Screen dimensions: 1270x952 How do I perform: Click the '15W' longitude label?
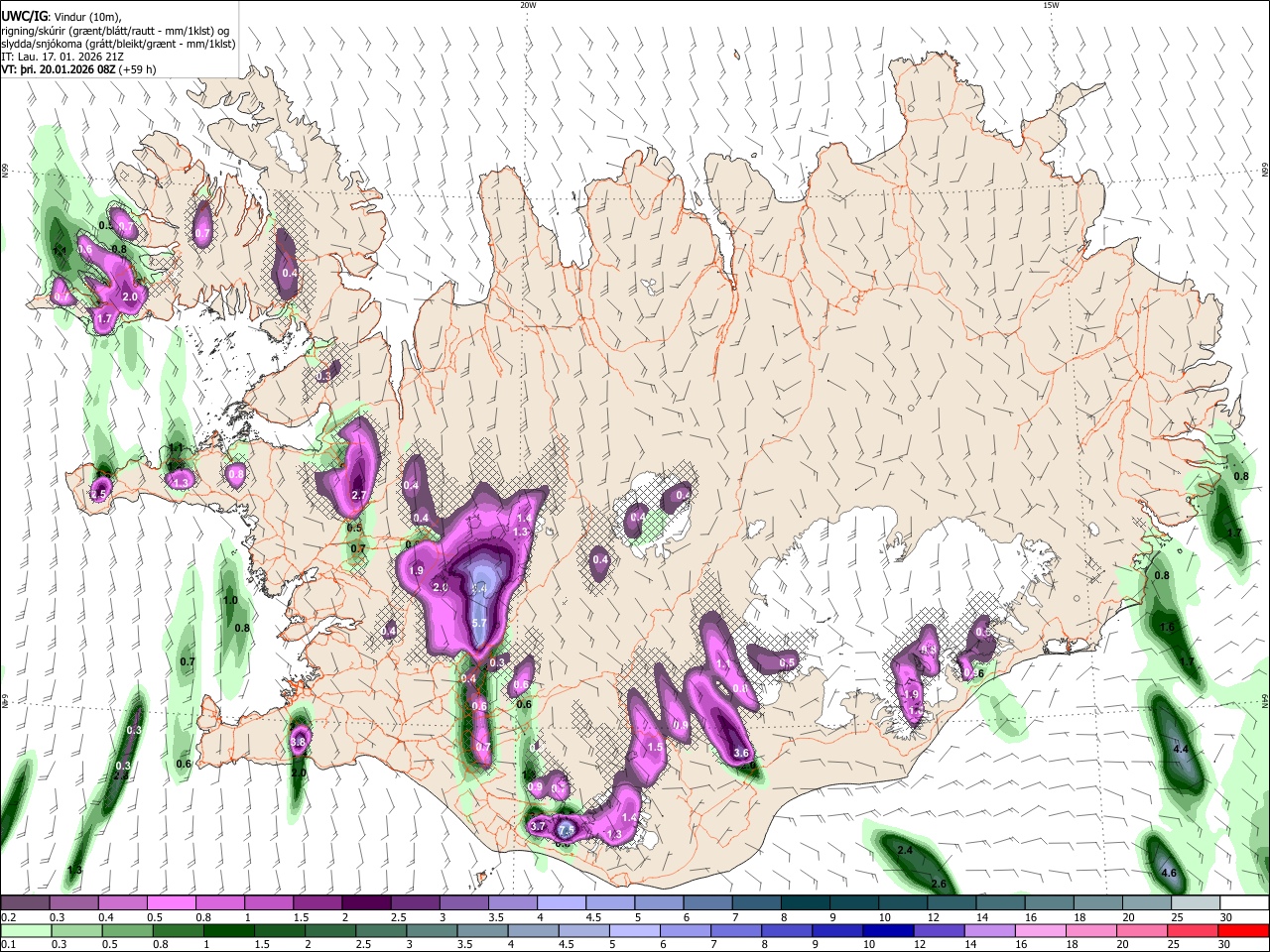[1051, 5]
